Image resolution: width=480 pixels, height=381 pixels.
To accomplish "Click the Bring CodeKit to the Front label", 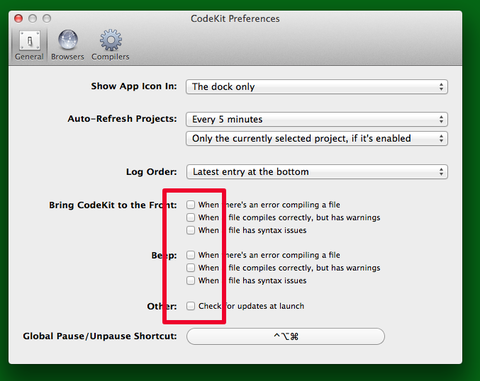I will coord(113,205).
